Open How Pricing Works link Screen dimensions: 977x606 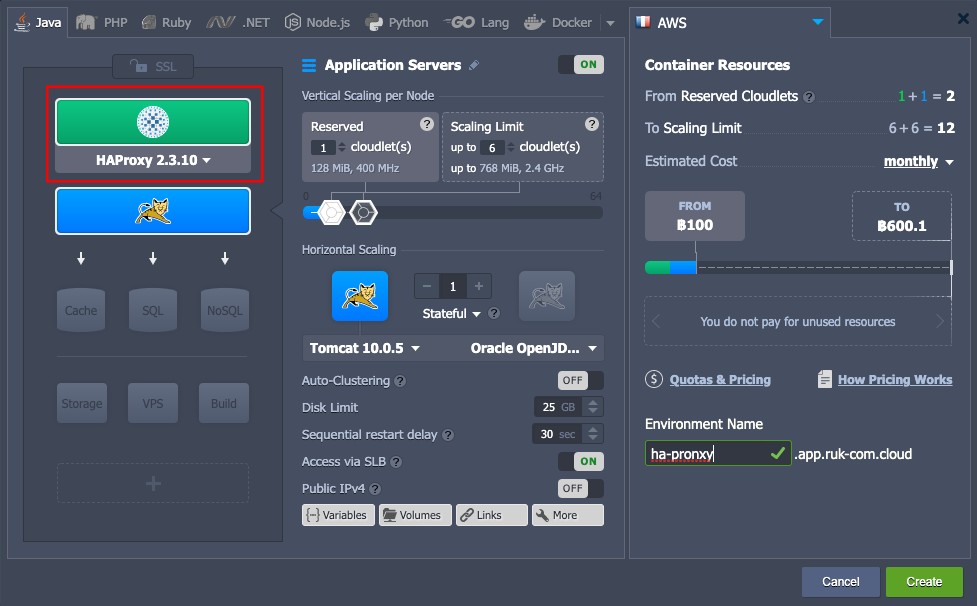[895, 379]
